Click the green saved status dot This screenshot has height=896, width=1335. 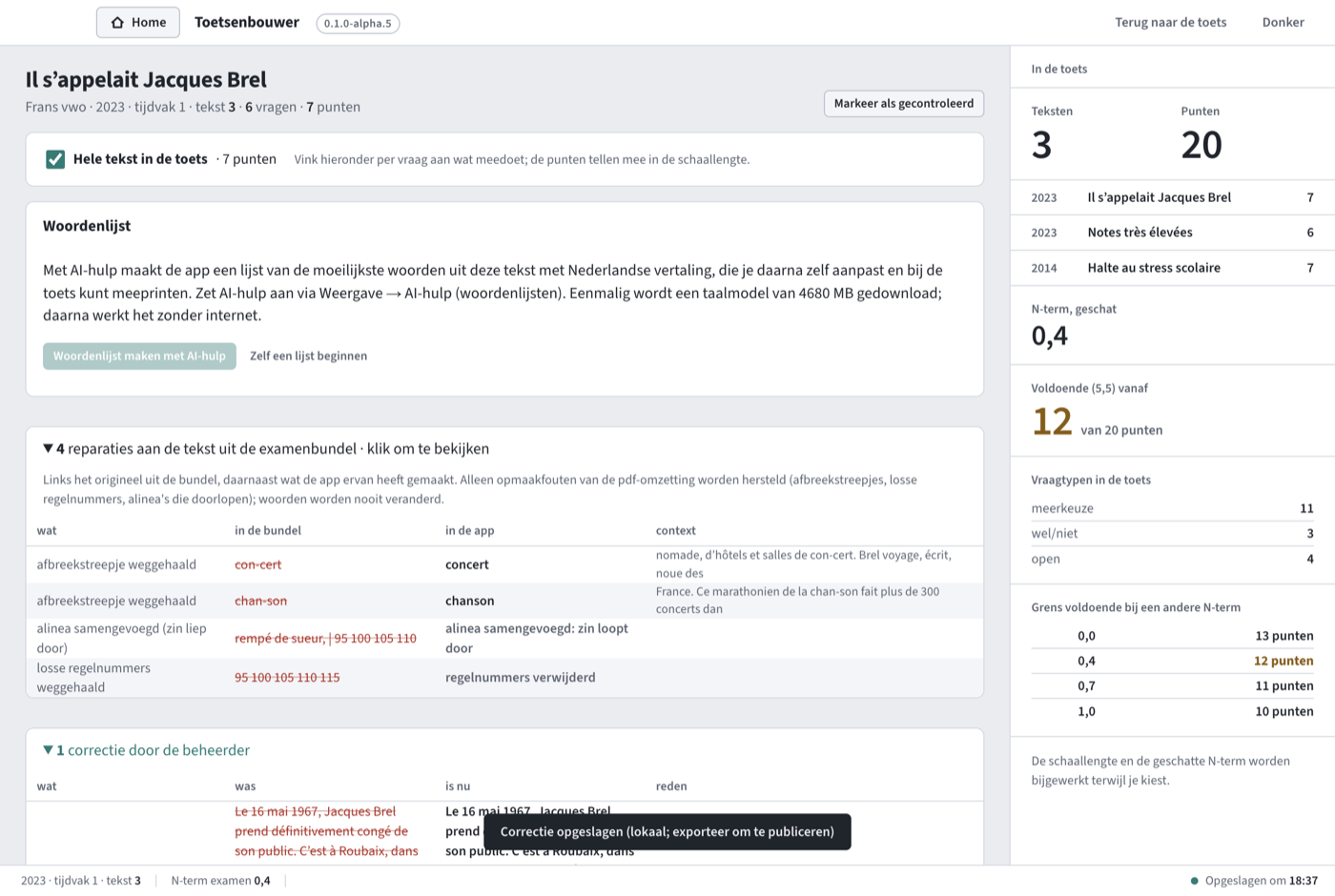1194,881
